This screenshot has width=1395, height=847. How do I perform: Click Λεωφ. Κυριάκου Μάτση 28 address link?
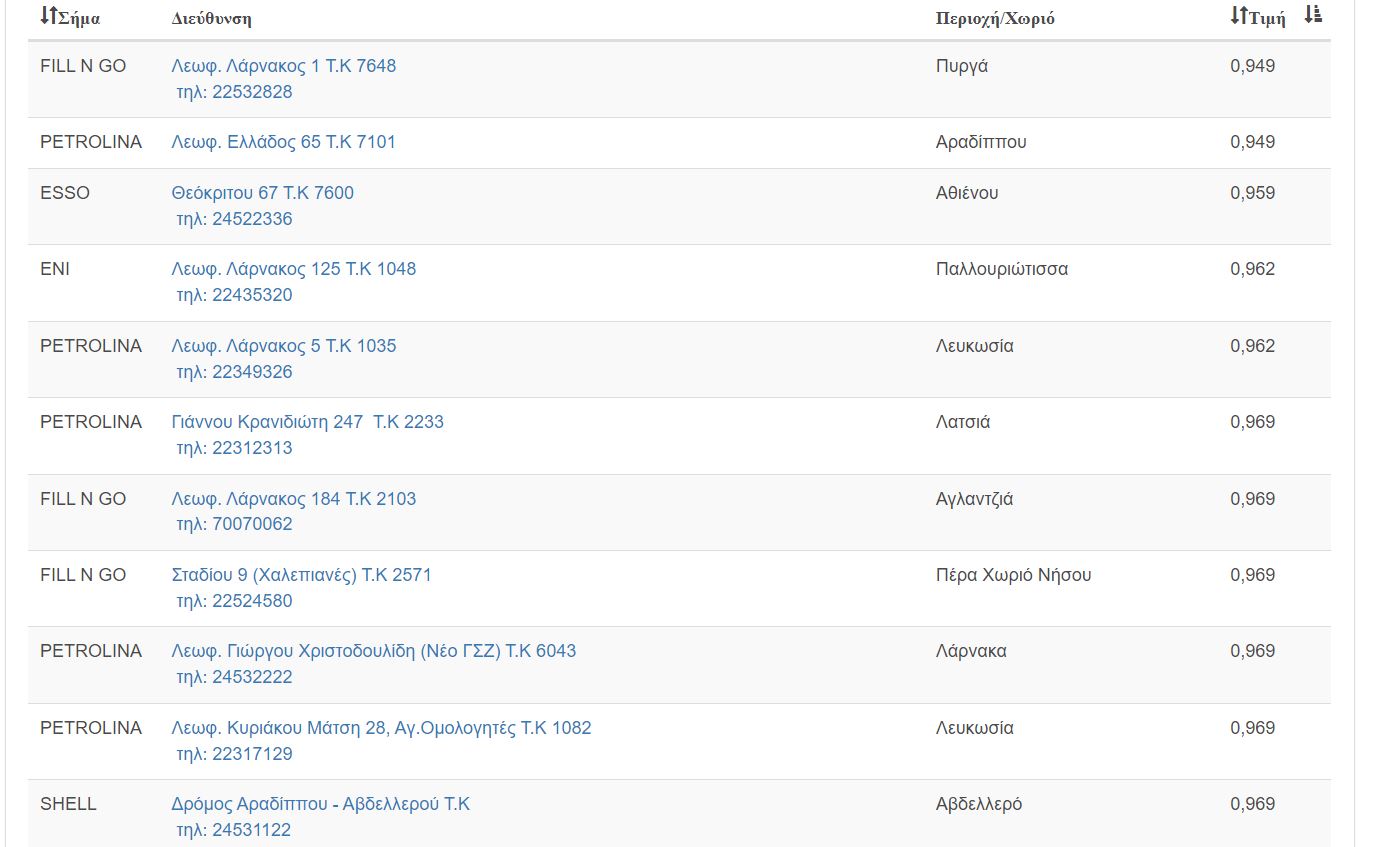tap(381, 728)
